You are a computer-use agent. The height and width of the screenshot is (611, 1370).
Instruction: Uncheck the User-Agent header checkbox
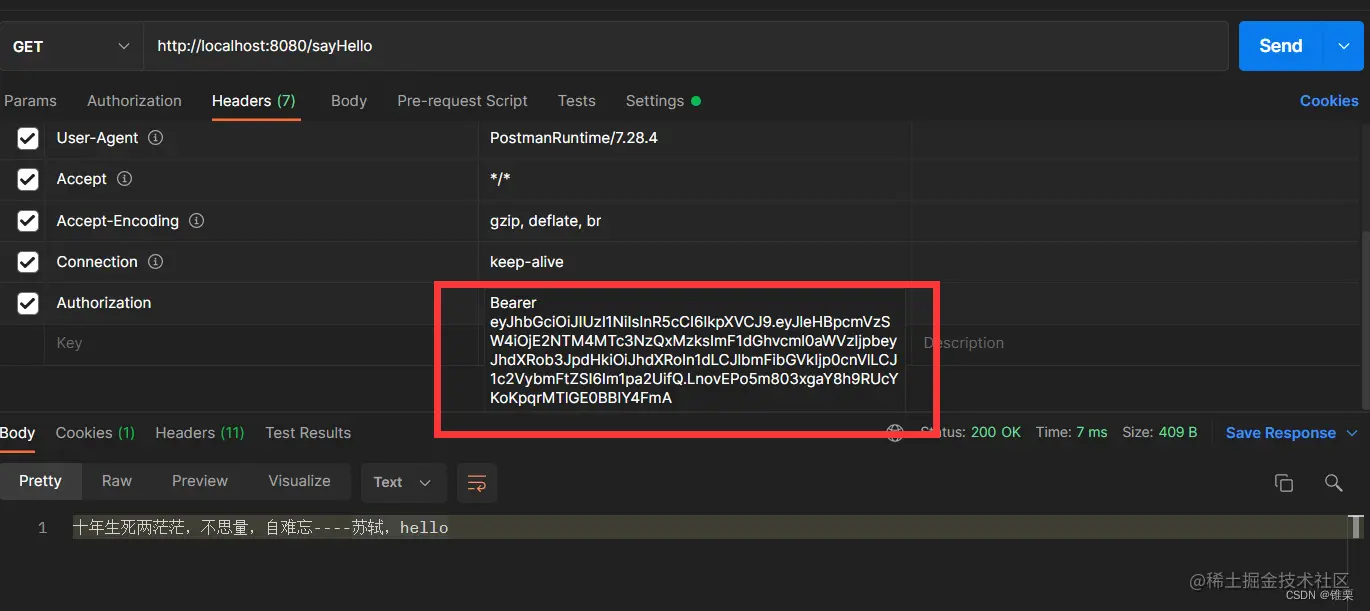[x=28, y=138]
